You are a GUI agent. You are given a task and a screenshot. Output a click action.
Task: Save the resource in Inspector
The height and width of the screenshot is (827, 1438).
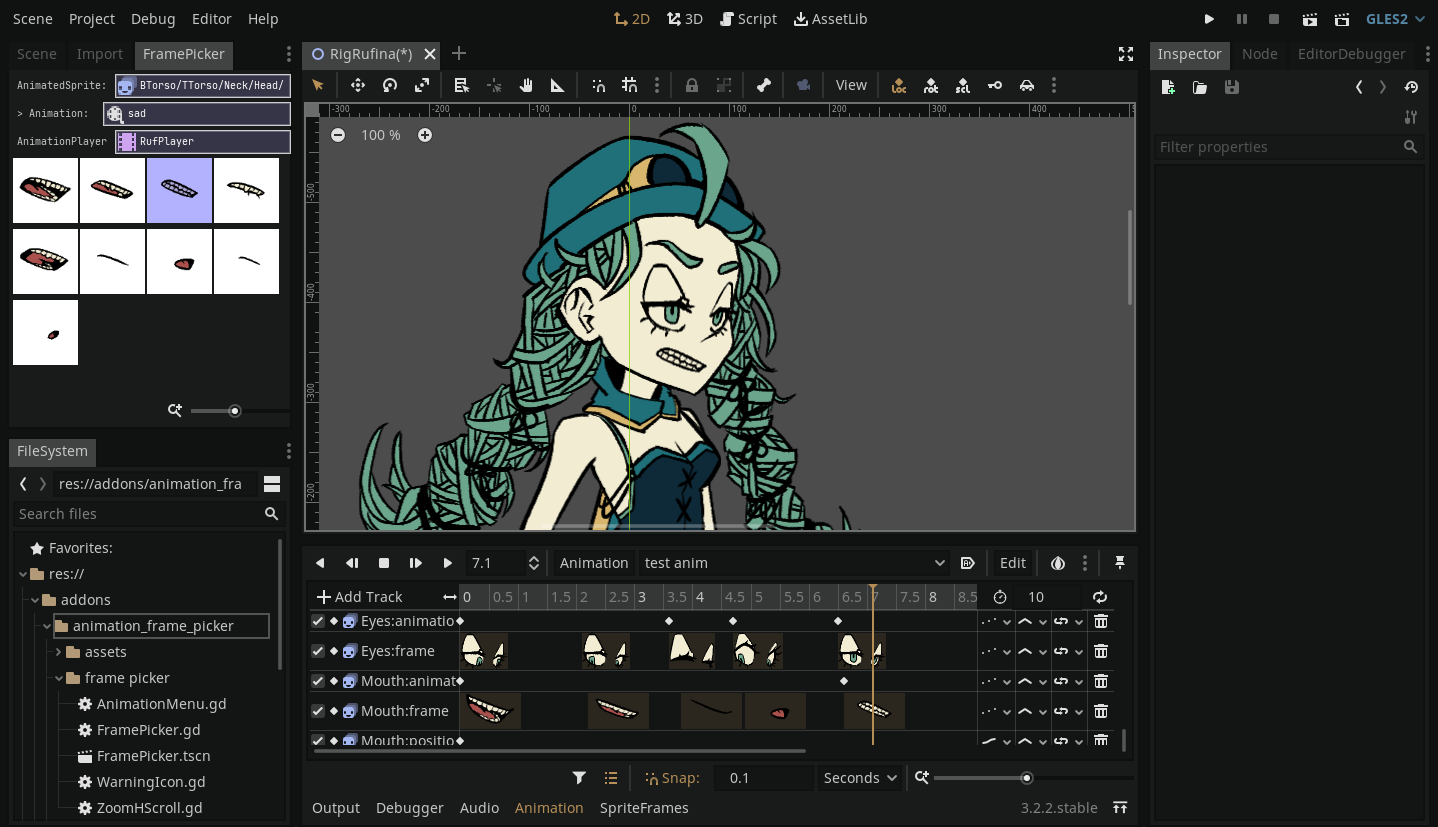click(x=1231, y=87)
